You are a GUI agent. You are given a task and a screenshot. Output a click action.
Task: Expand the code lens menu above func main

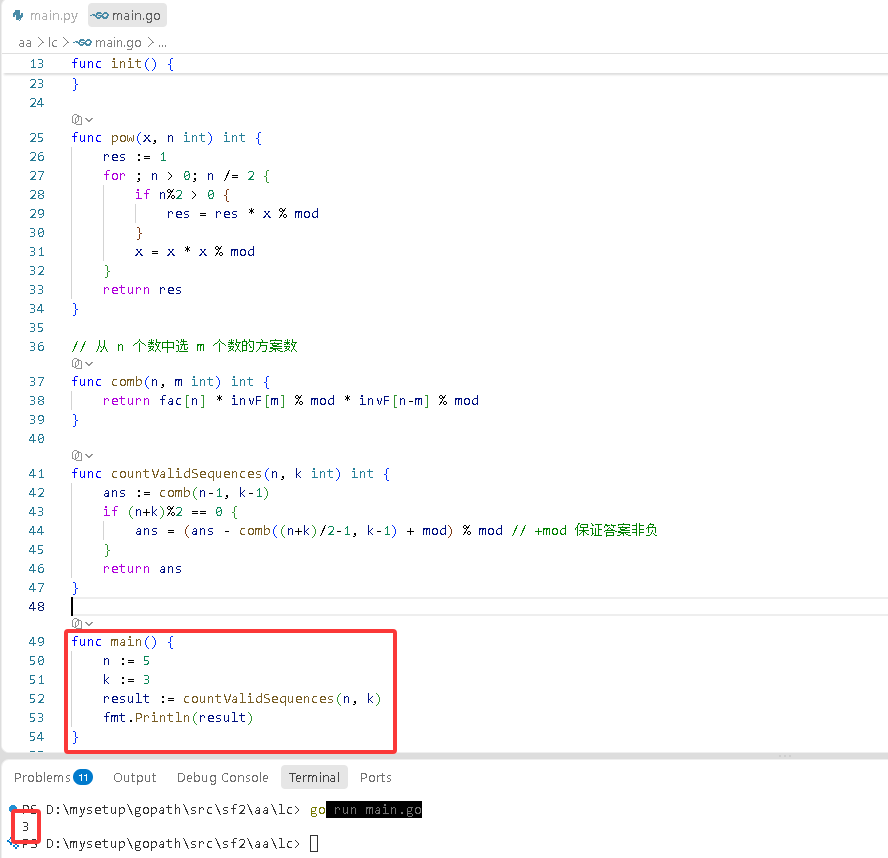click(x=82, y=623)
